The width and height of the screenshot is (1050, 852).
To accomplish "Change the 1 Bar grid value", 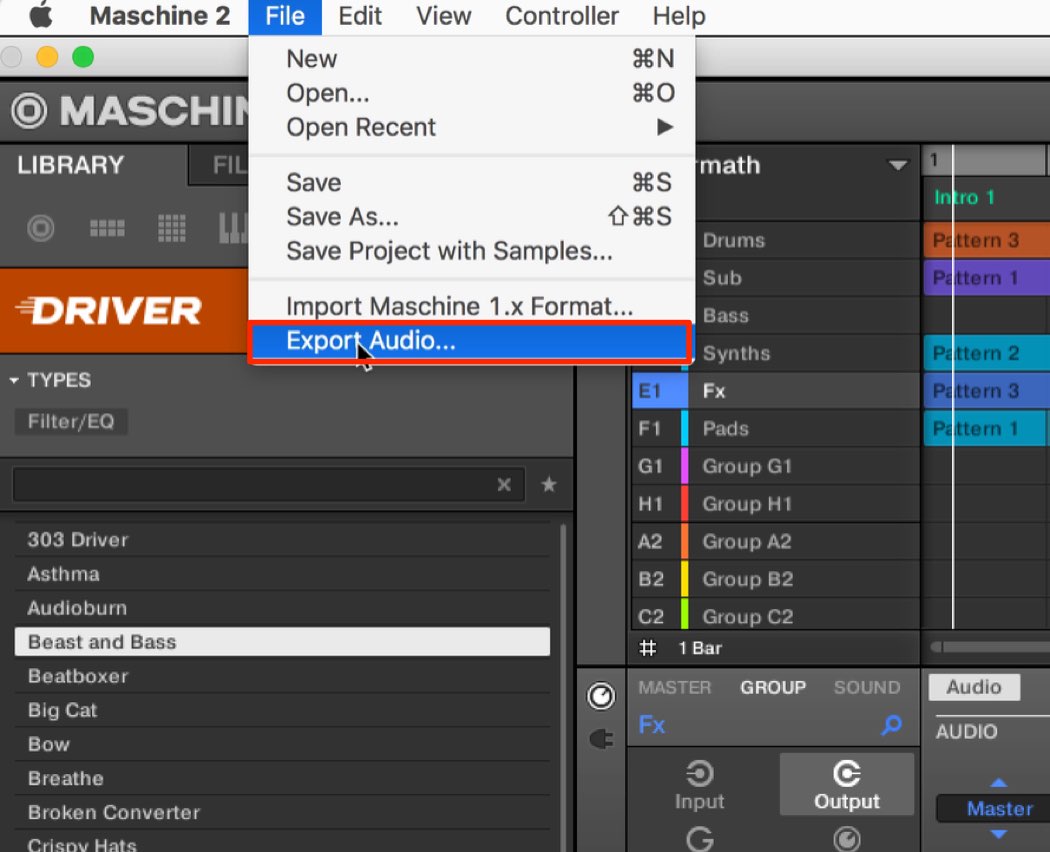I will [700, 648].
